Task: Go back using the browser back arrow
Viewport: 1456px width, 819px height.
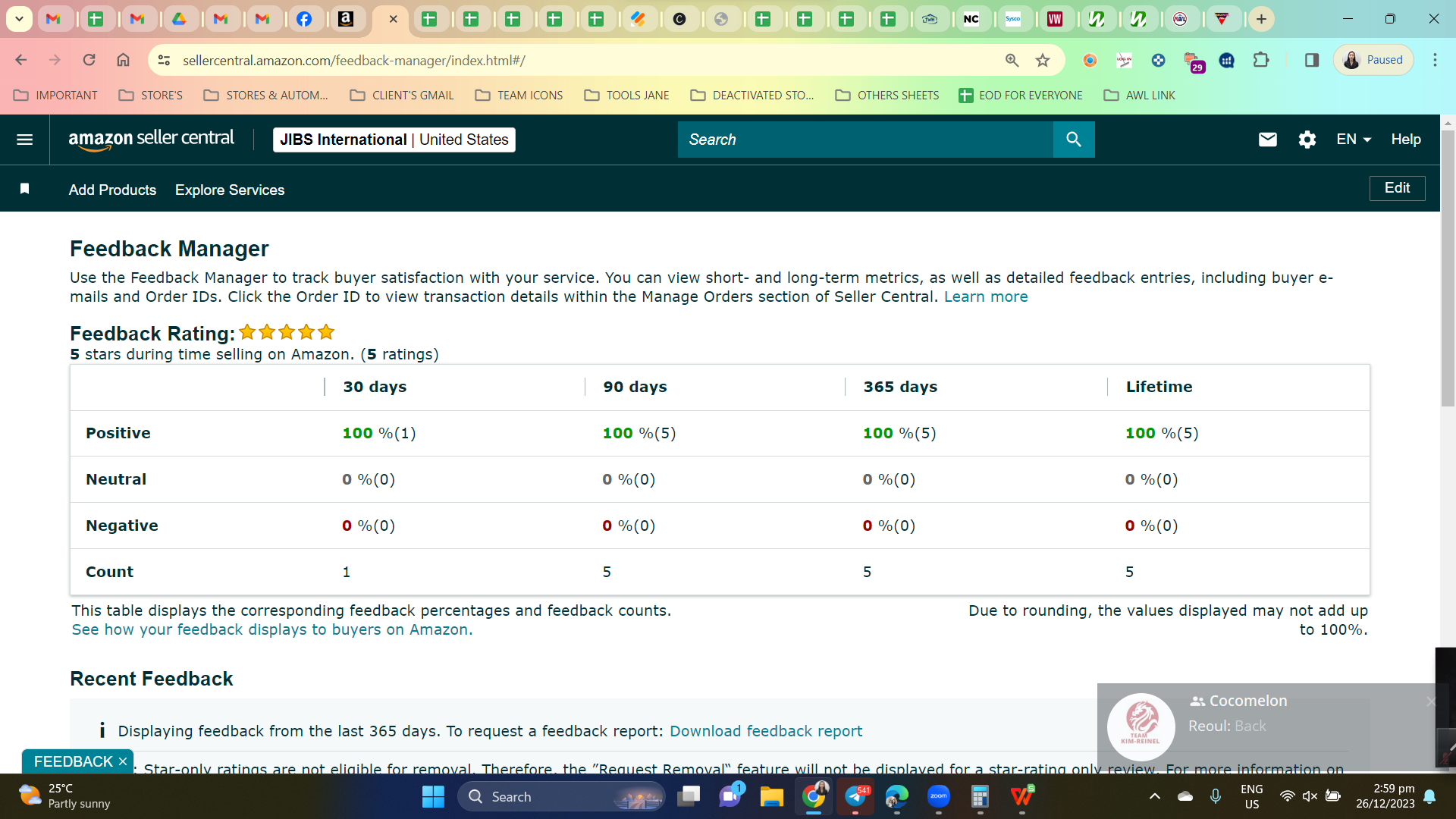Action: 21,60
